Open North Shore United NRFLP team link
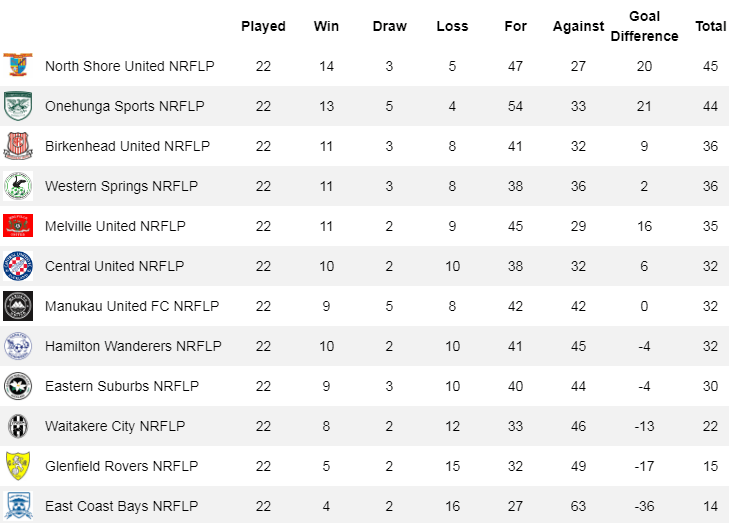 129,66
